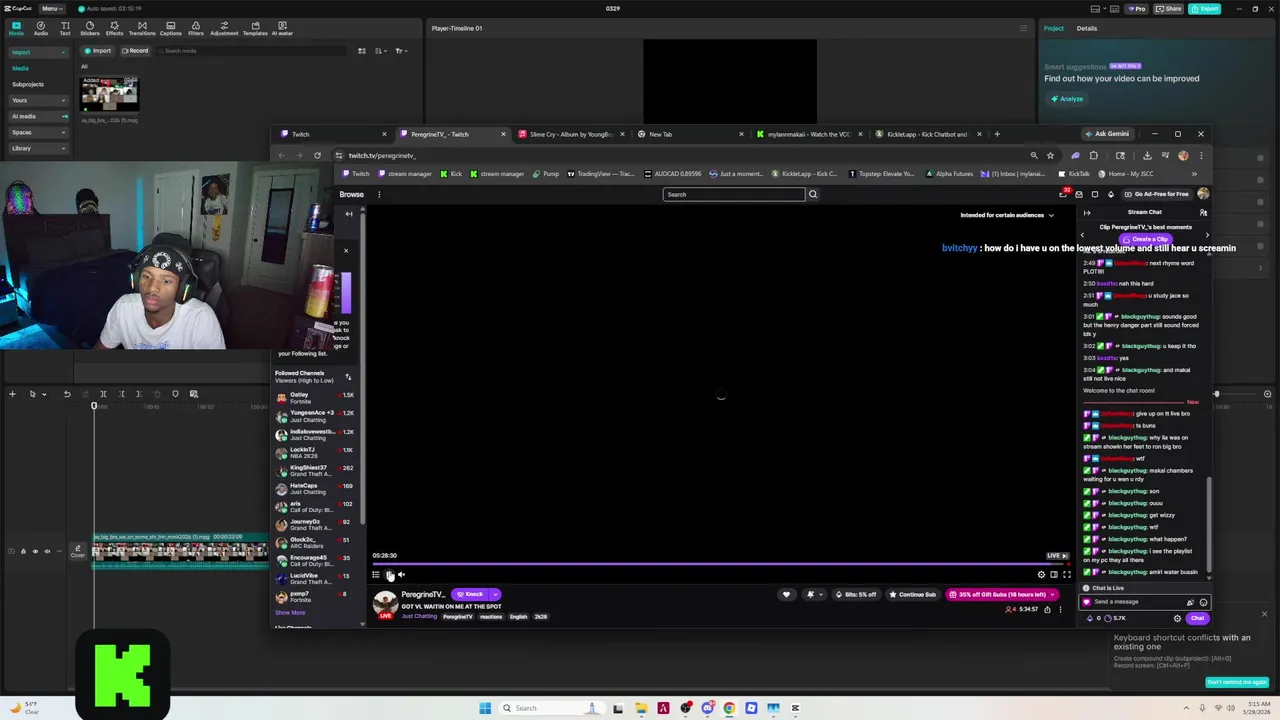Image resolution: width=1280 pixels, height=720 pixels.
Task: Toggle Twitch player fullscreen
Action: 1066,574
